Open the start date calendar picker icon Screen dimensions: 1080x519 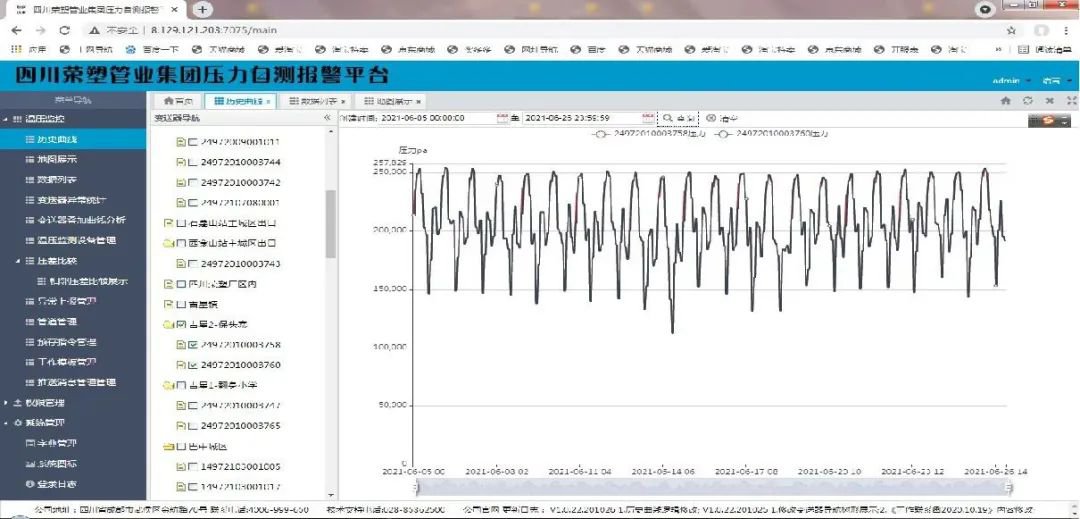[x=502, y=118]
